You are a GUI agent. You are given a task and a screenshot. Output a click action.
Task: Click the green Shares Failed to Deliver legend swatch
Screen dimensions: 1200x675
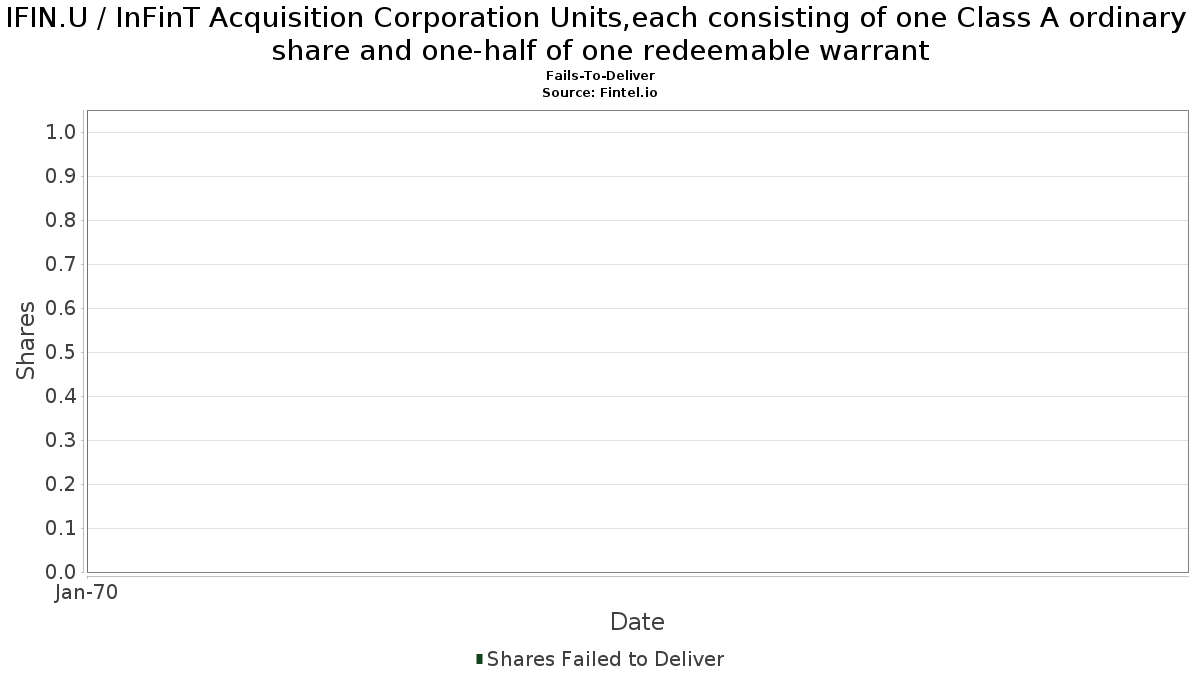480,659
